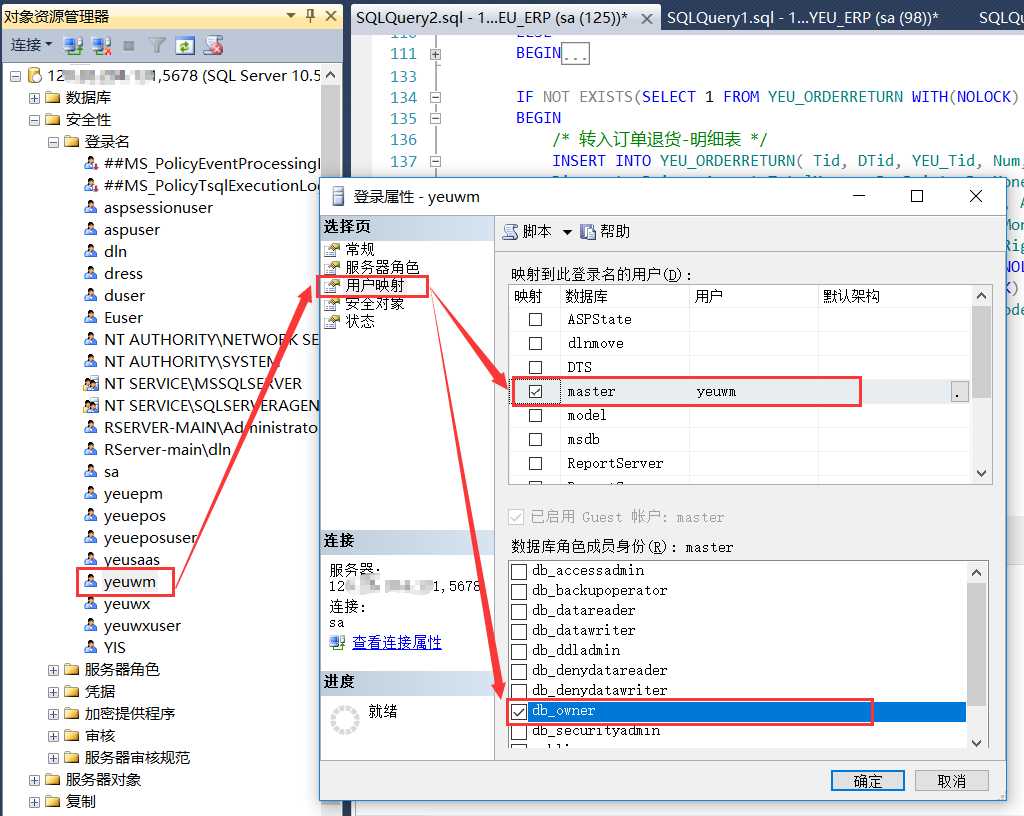The image size is (1024, 816).
Task: Open the 安全对象 page
Action: tap(375, 304)
